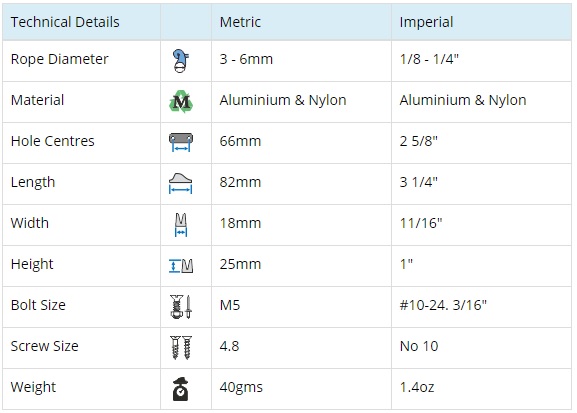
Task: Select the Imperial column header
Action: tap(426, 22)
